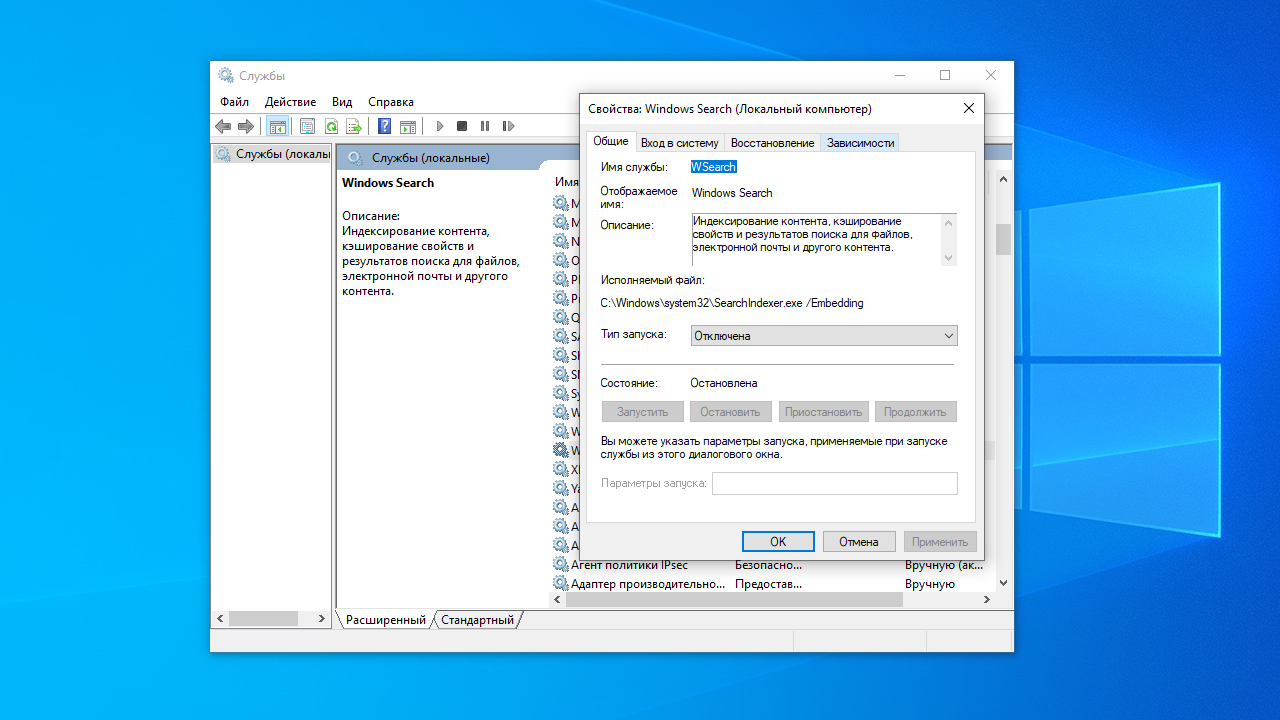Click the Продолжить button
Viewport: 1280px width, 720px height.
pos(916,412)
